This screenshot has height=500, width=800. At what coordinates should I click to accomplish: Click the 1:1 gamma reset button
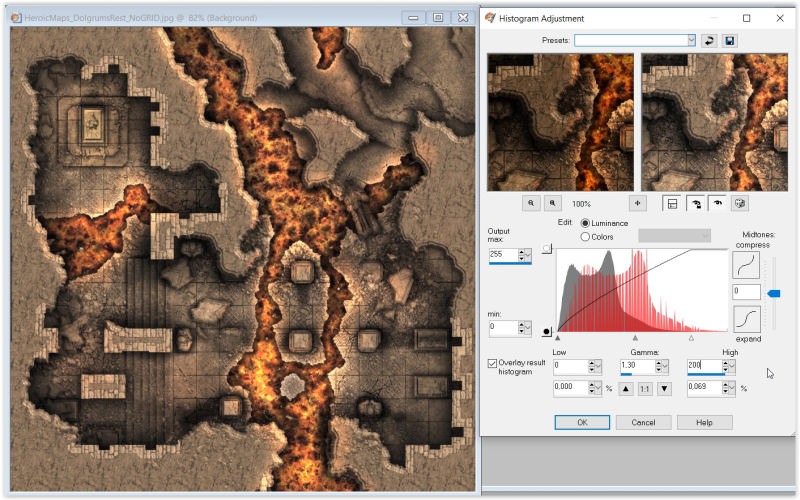[644, 388]
